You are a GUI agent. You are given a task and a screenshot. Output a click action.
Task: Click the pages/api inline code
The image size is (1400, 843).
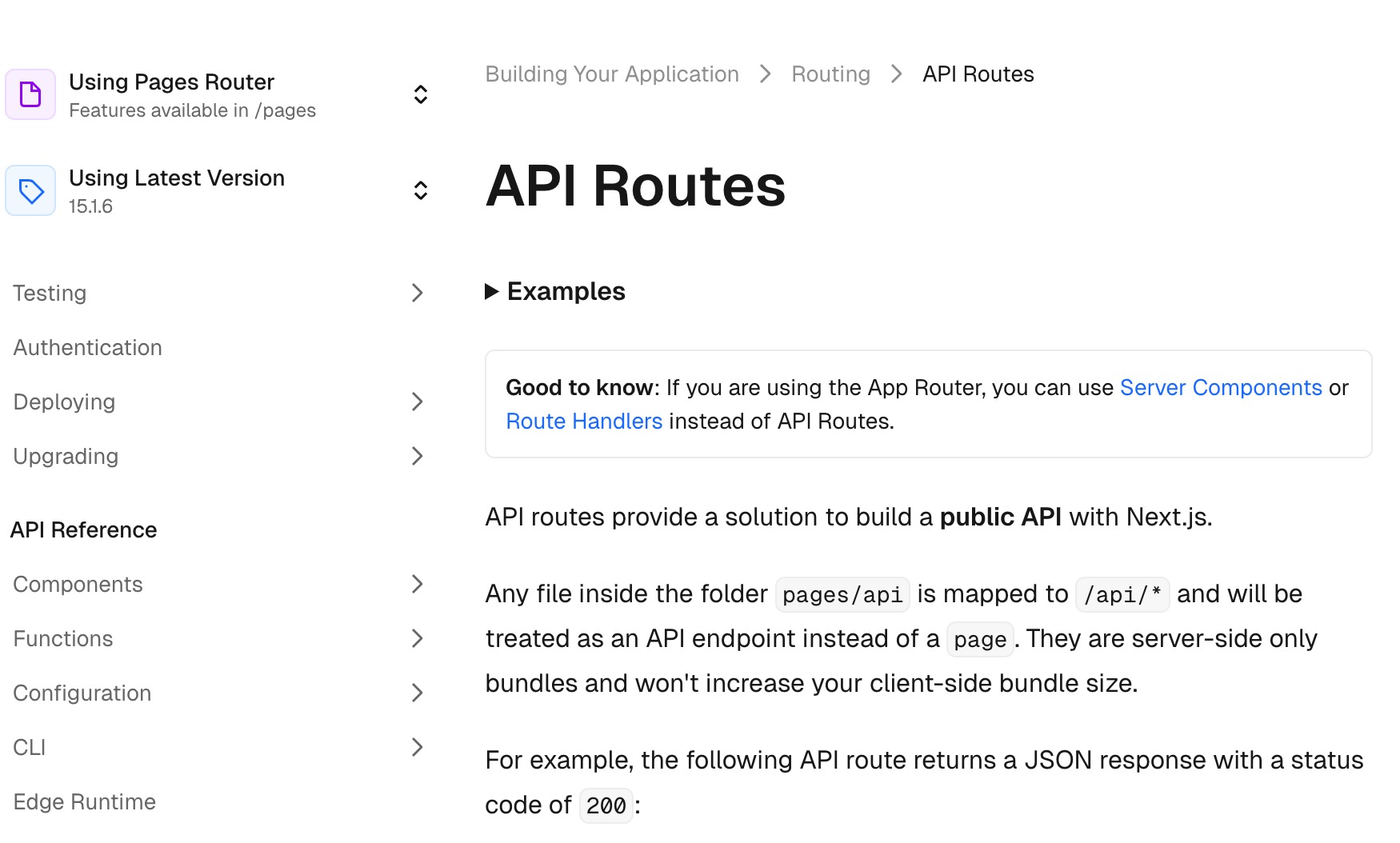842,594
